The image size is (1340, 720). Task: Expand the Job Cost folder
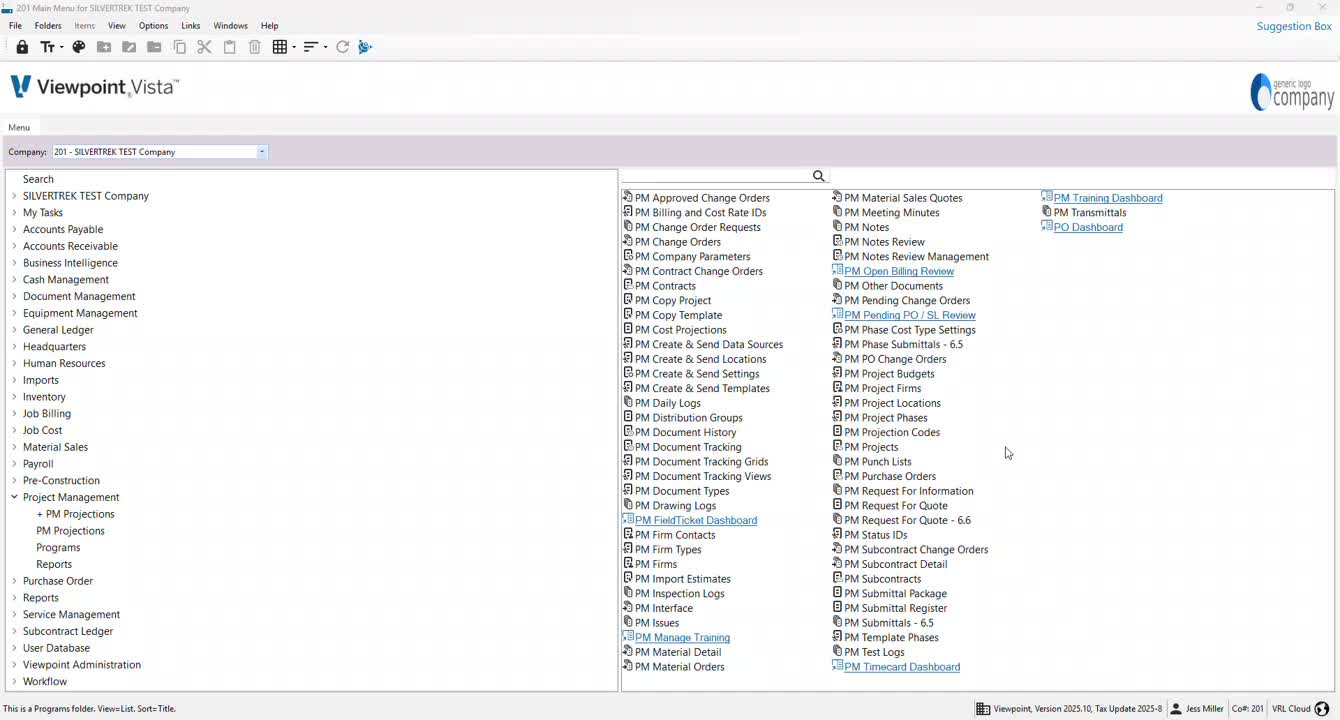pos(14,430)
